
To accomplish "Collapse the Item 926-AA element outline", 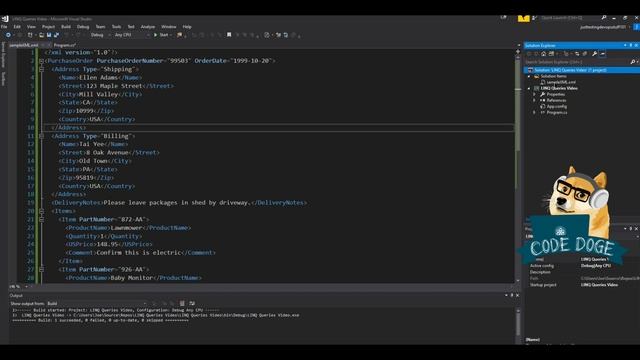I will coord(41,269).
